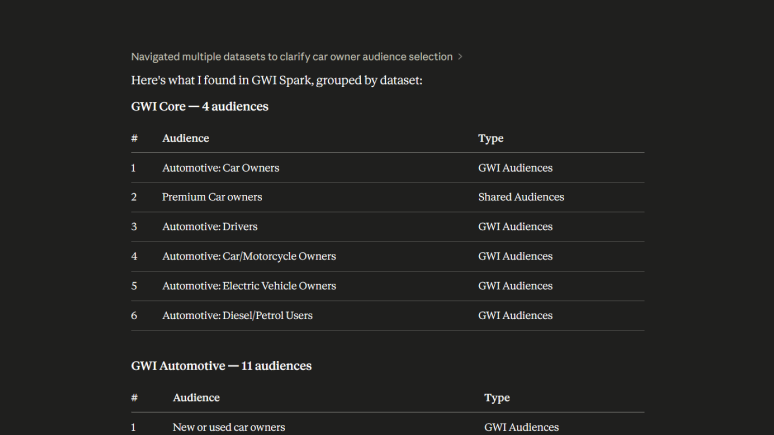Screen dimensions: 774x435
Task: Click the 'GWI Core — 4 audiences' heading
Action: [x=200, y=107]
